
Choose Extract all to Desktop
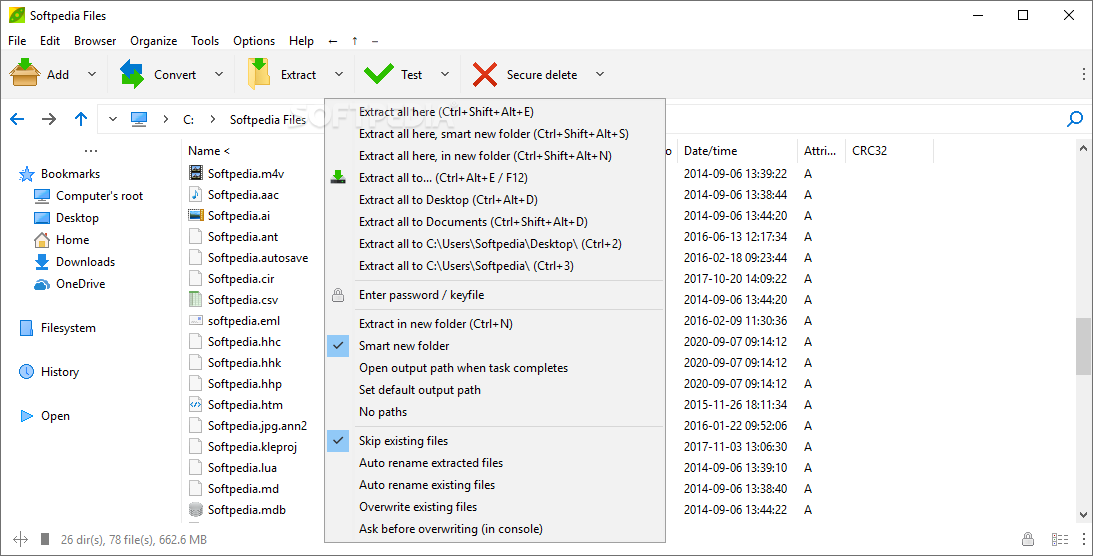(x=495, y=200)
